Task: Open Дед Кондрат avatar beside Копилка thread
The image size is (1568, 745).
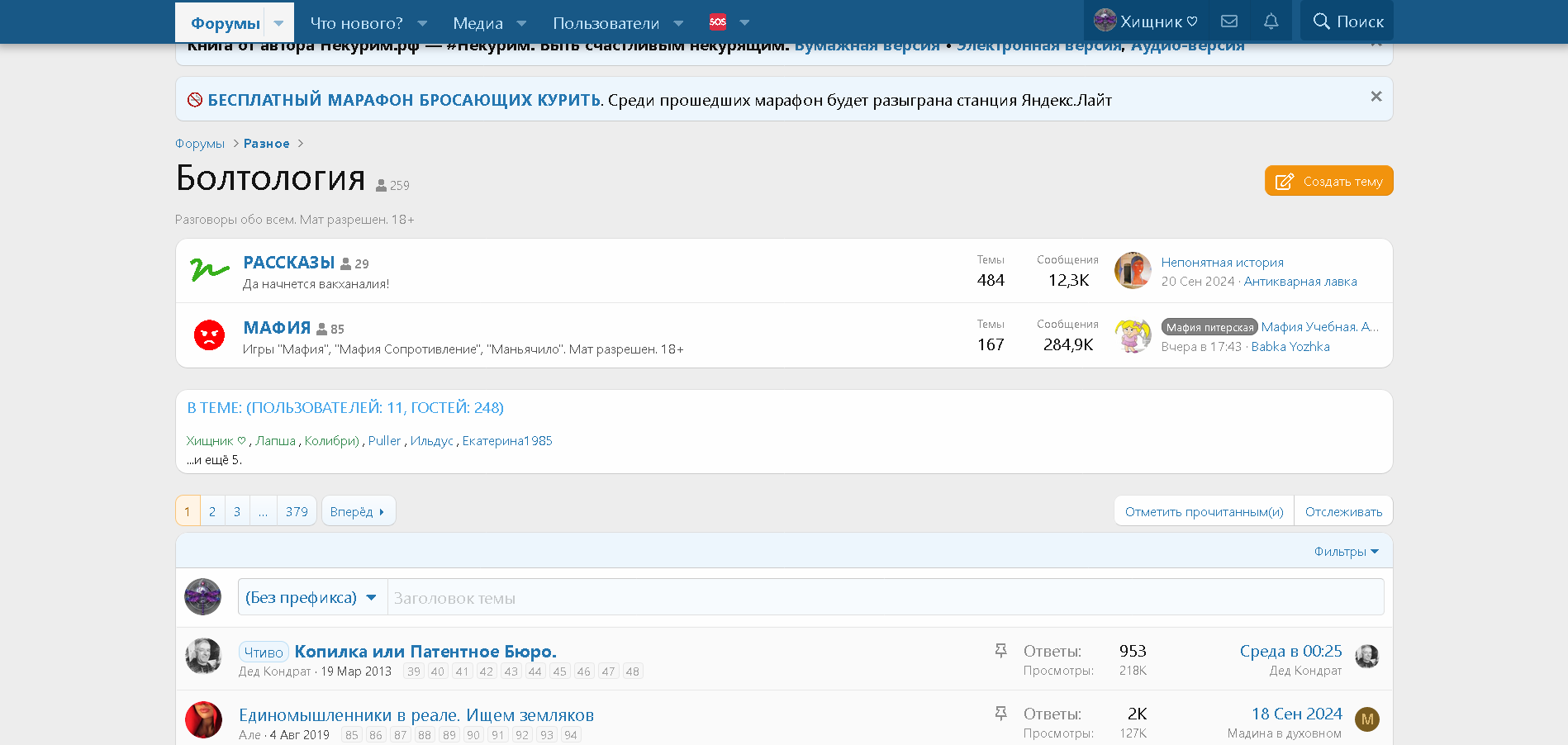Action: [x=203, y=657]
